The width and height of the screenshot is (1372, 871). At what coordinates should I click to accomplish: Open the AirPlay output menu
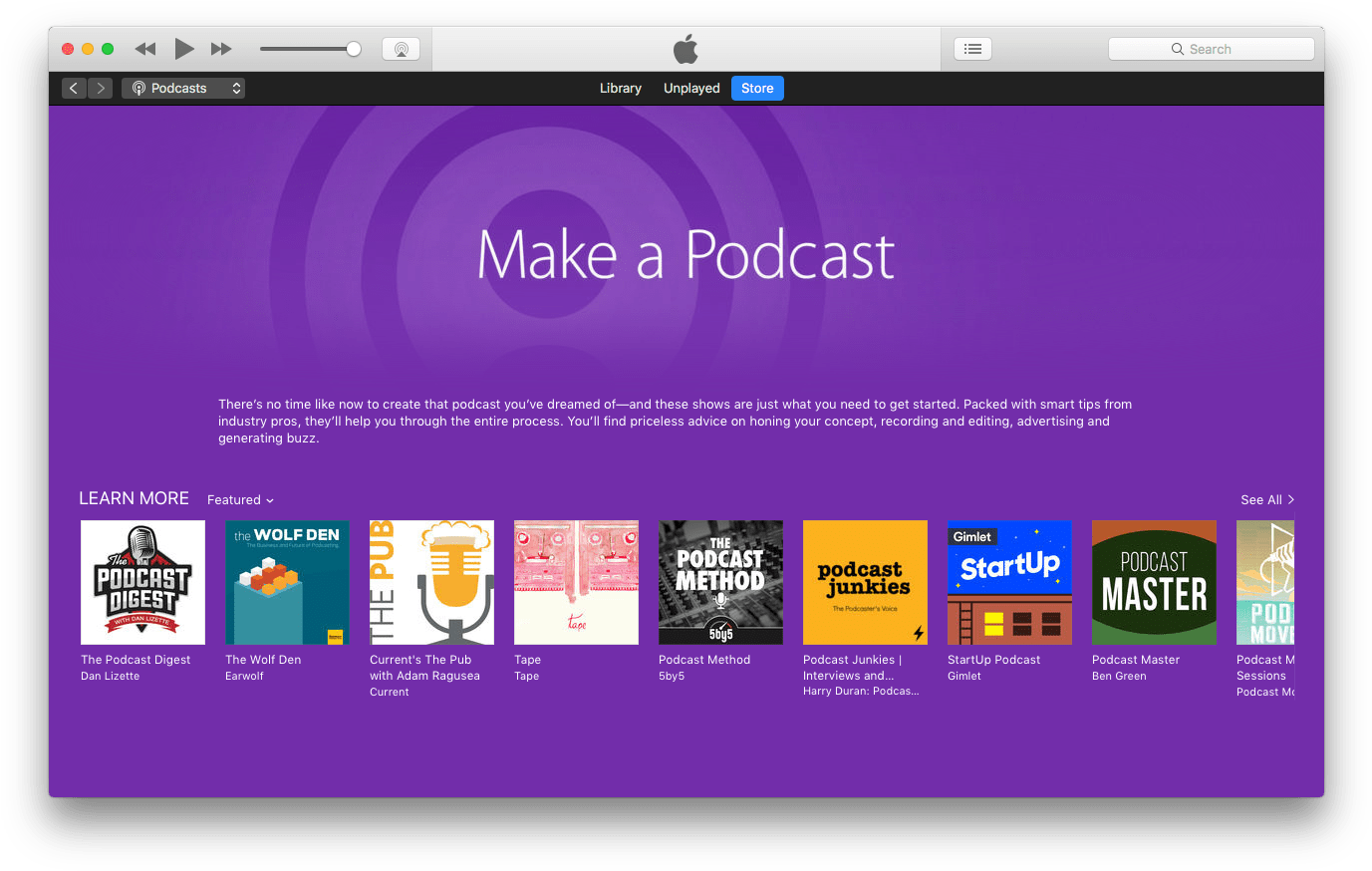(401, 49)
